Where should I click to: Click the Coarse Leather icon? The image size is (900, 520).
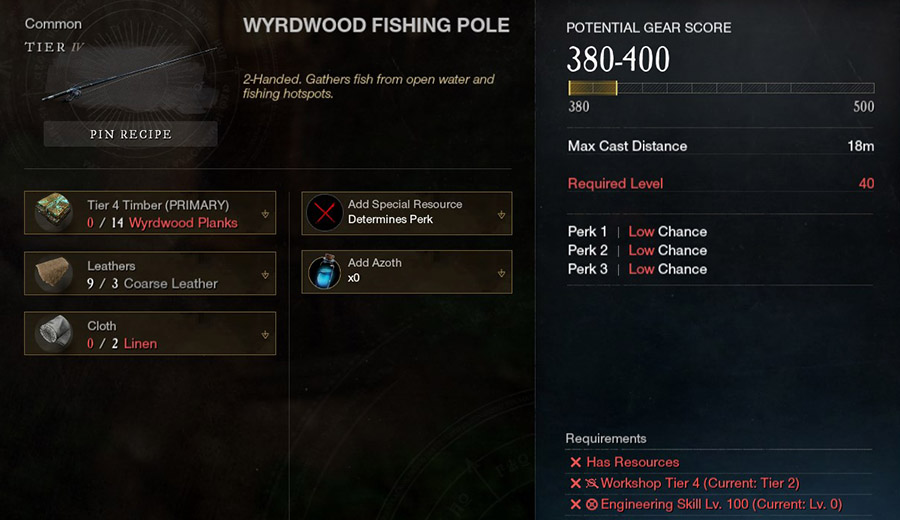point(53,274)
